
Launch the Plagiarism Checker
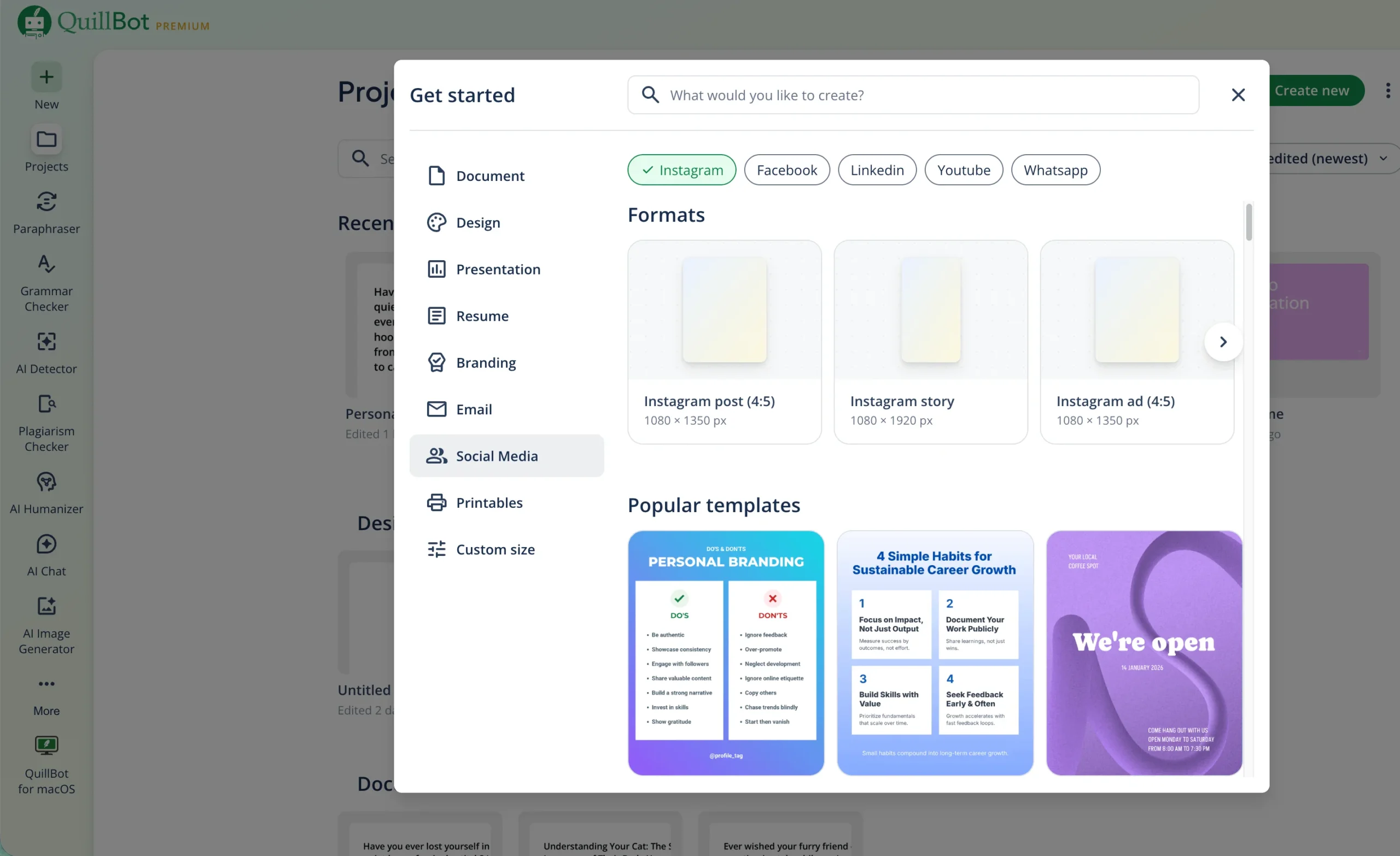[46, 423]
